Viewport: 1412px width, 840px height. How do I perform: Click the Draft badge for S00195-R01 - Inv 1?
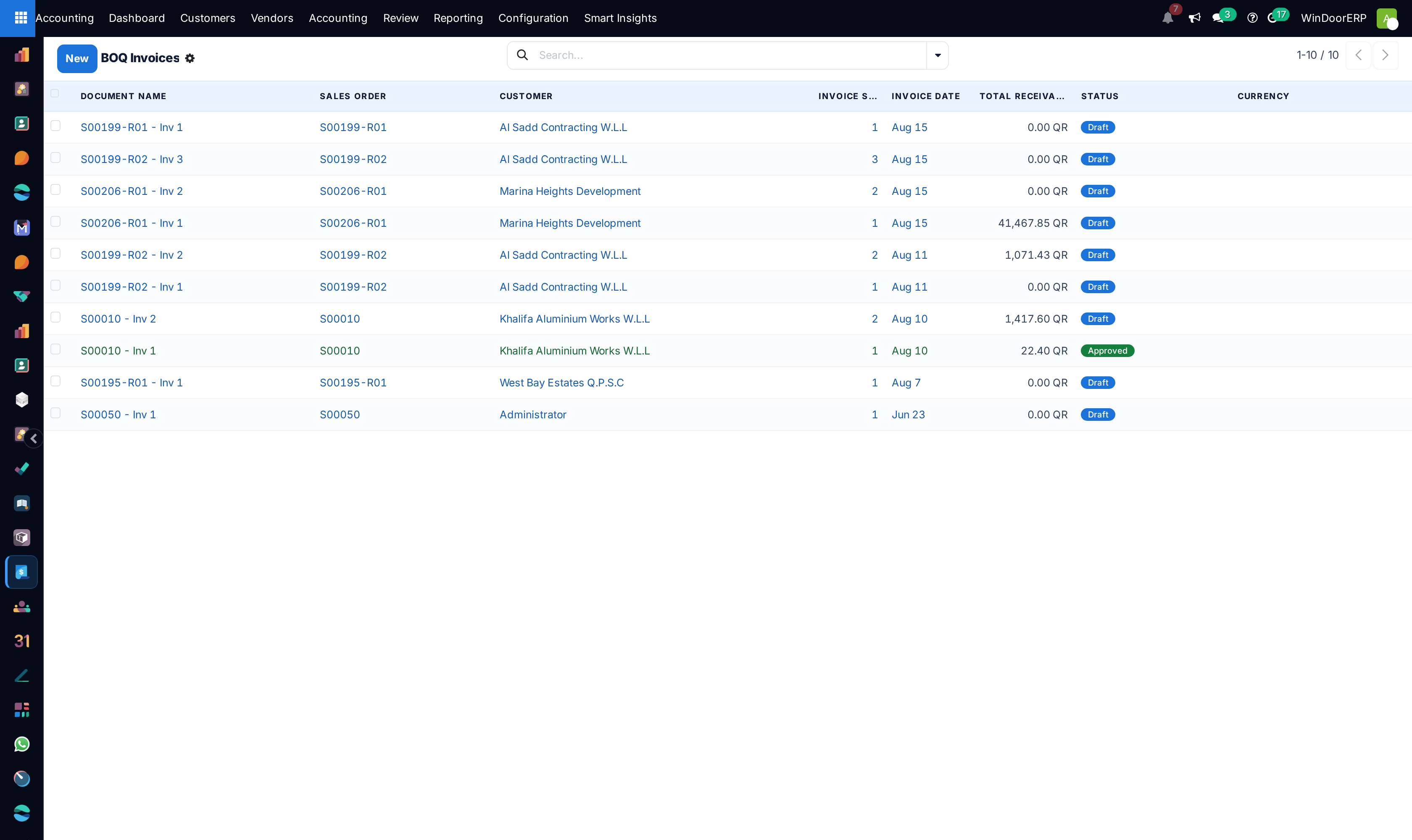1098,383
